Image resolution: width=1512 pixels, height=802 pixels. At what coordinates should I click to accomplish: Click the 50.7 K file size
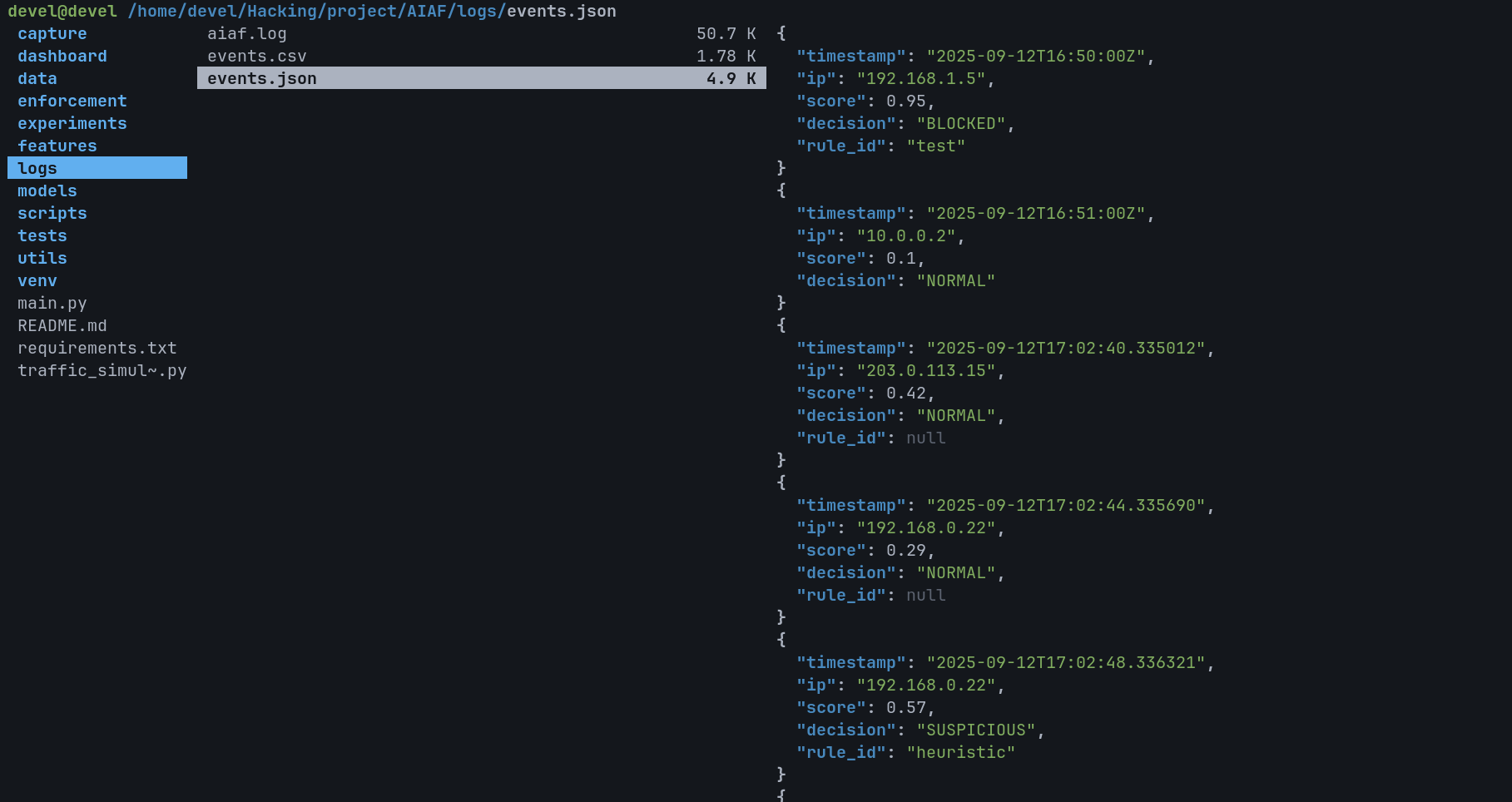tap(726, 34)
